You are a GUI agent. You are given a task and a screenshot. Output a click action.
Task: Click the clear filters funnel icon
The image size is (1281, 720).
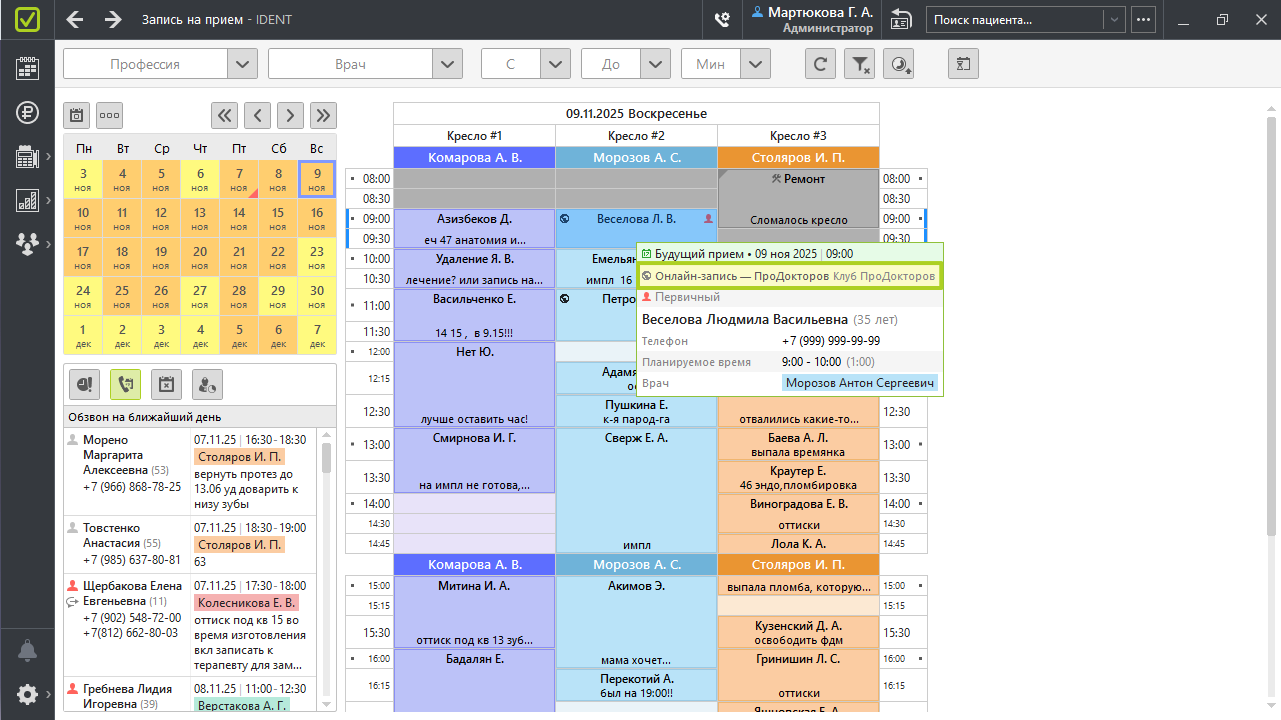859,64
